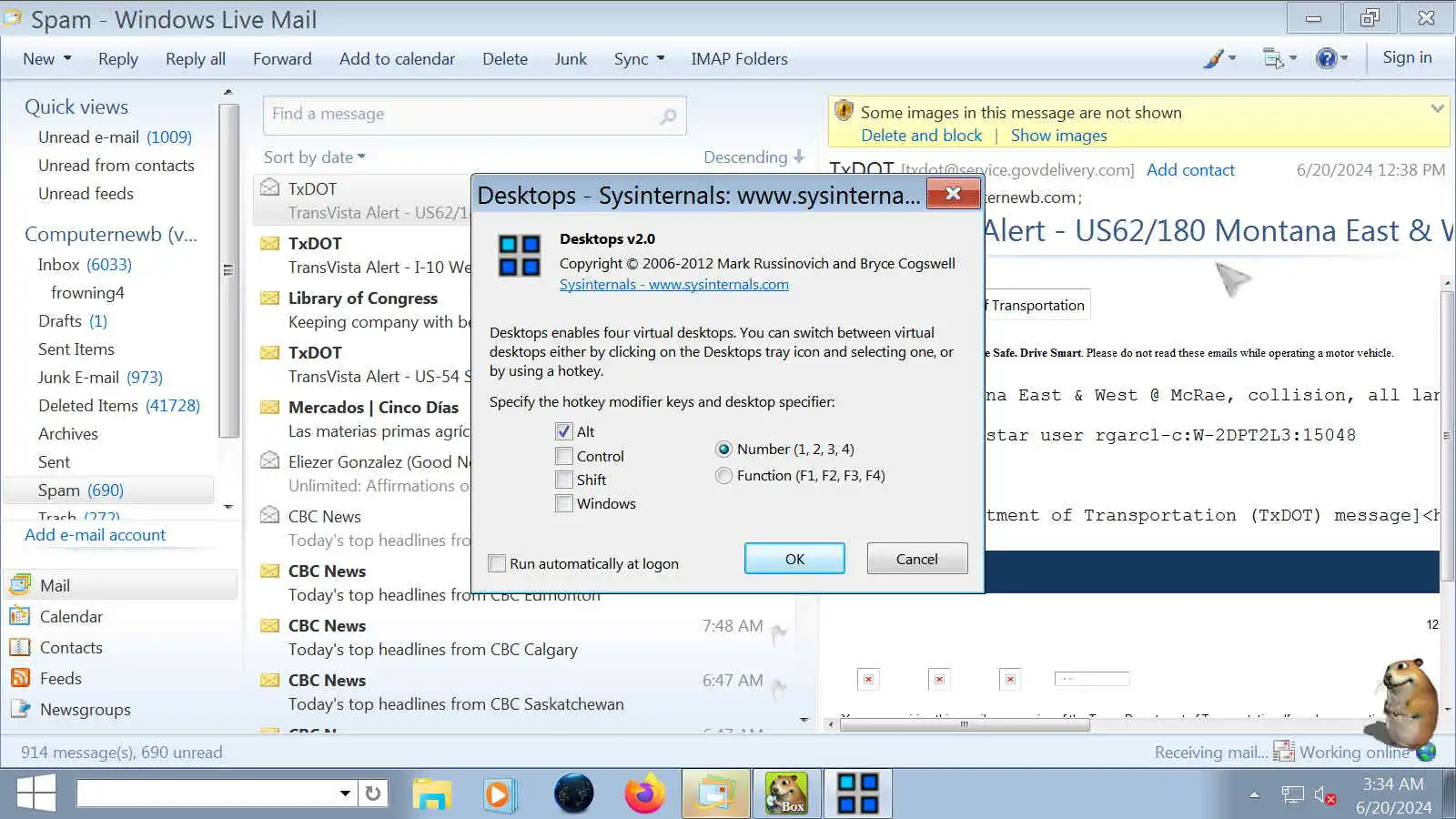Select the Number (1, 2, 3, 4) radio button

(x=723, y=449)
